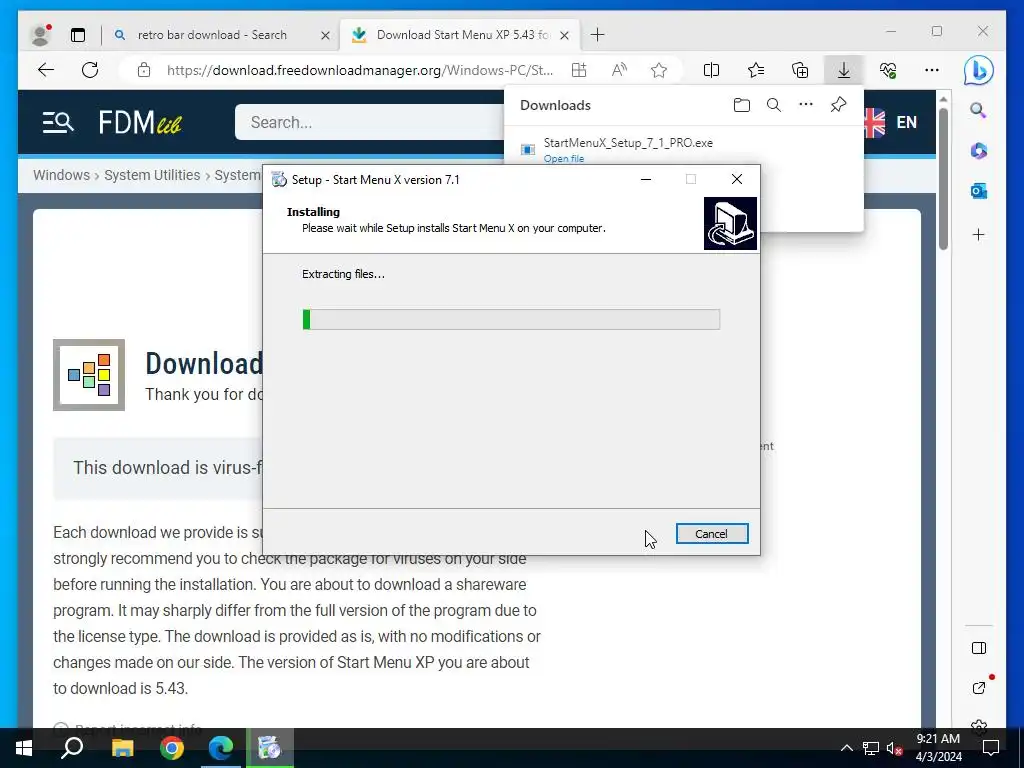Add a sidebar app with plus
Screen dimensions: 1024x768
[978, 234]
